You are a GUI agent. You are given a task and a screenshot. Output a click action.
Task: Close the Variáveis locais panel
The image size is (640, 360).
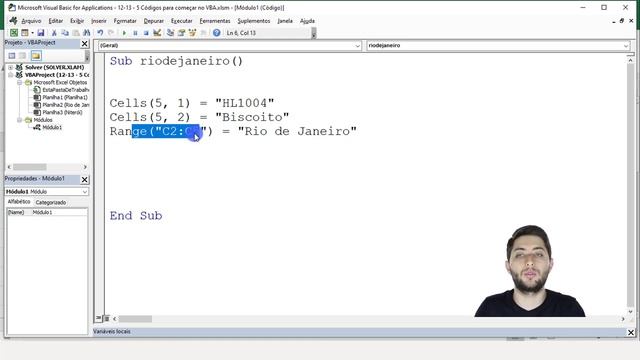click(x=631, y=332)
